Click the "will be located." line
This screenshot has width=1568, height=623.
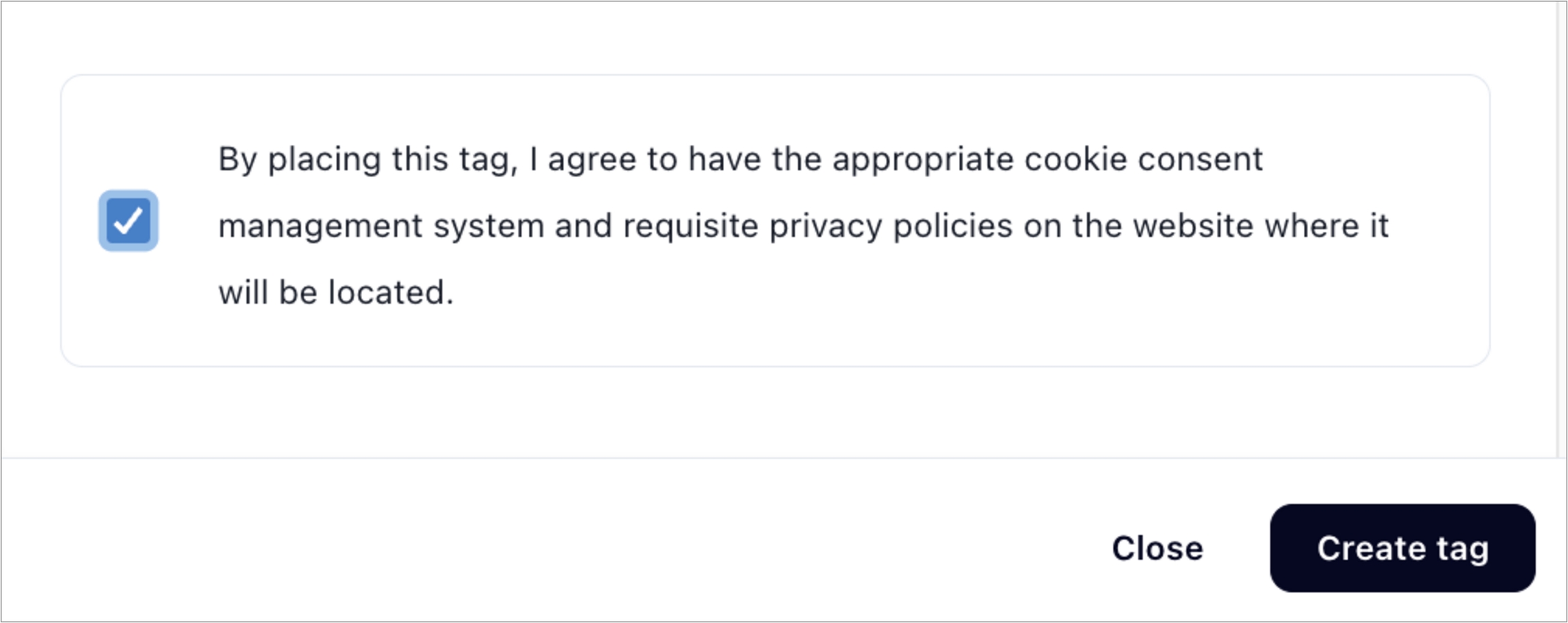(336, 293)
